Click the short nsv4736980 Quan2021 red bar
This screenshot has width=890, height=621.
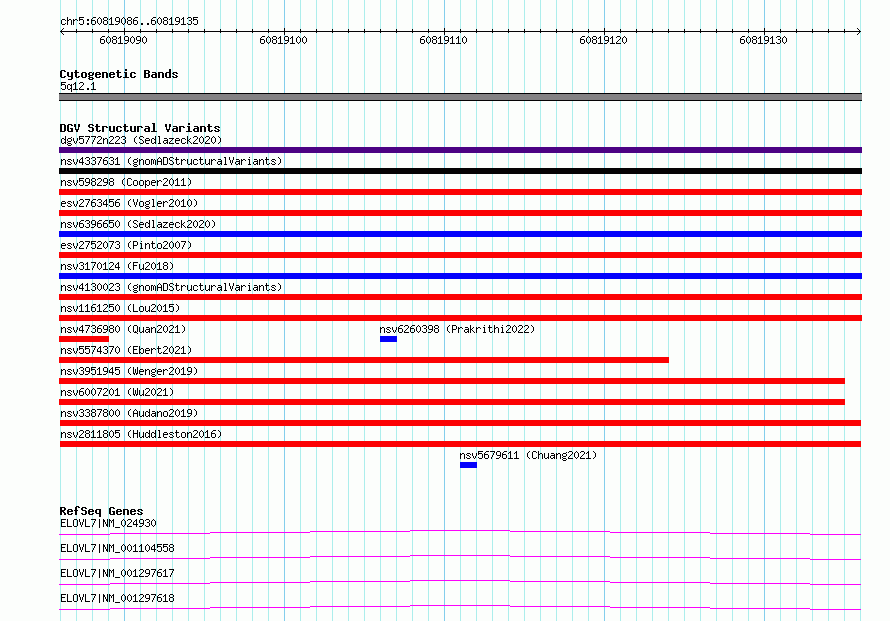point(84,339)
